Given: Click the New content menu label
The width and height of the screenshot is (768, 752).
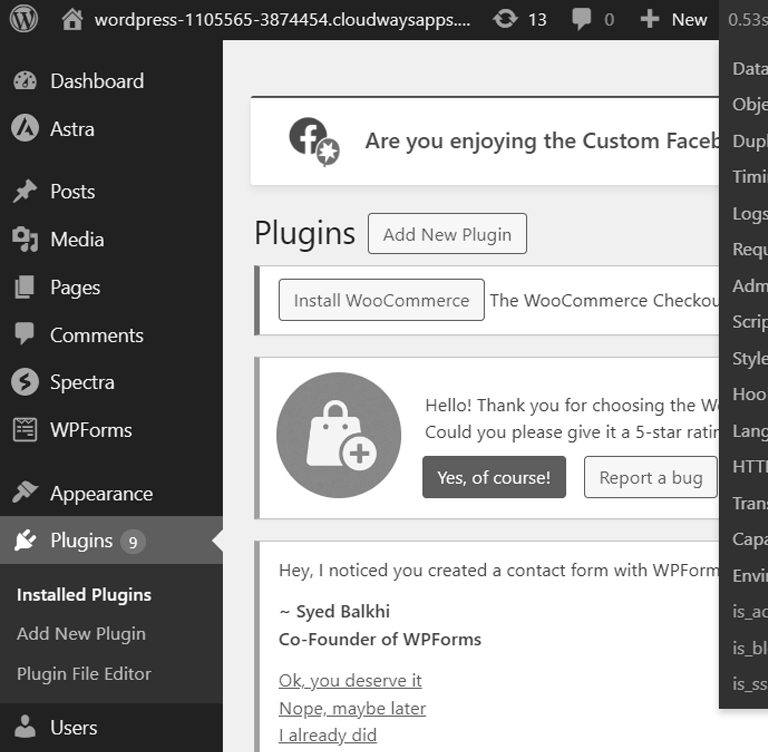Looking at the screenshot, I should tap(689, 20).
